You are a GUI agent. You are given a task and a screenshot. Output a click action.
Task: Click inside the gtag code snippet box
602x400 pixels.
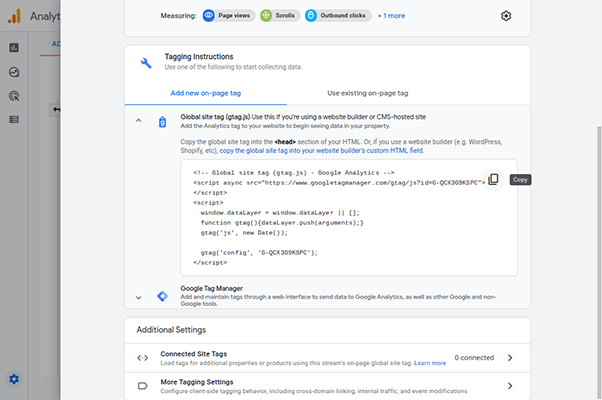point(349,218)
